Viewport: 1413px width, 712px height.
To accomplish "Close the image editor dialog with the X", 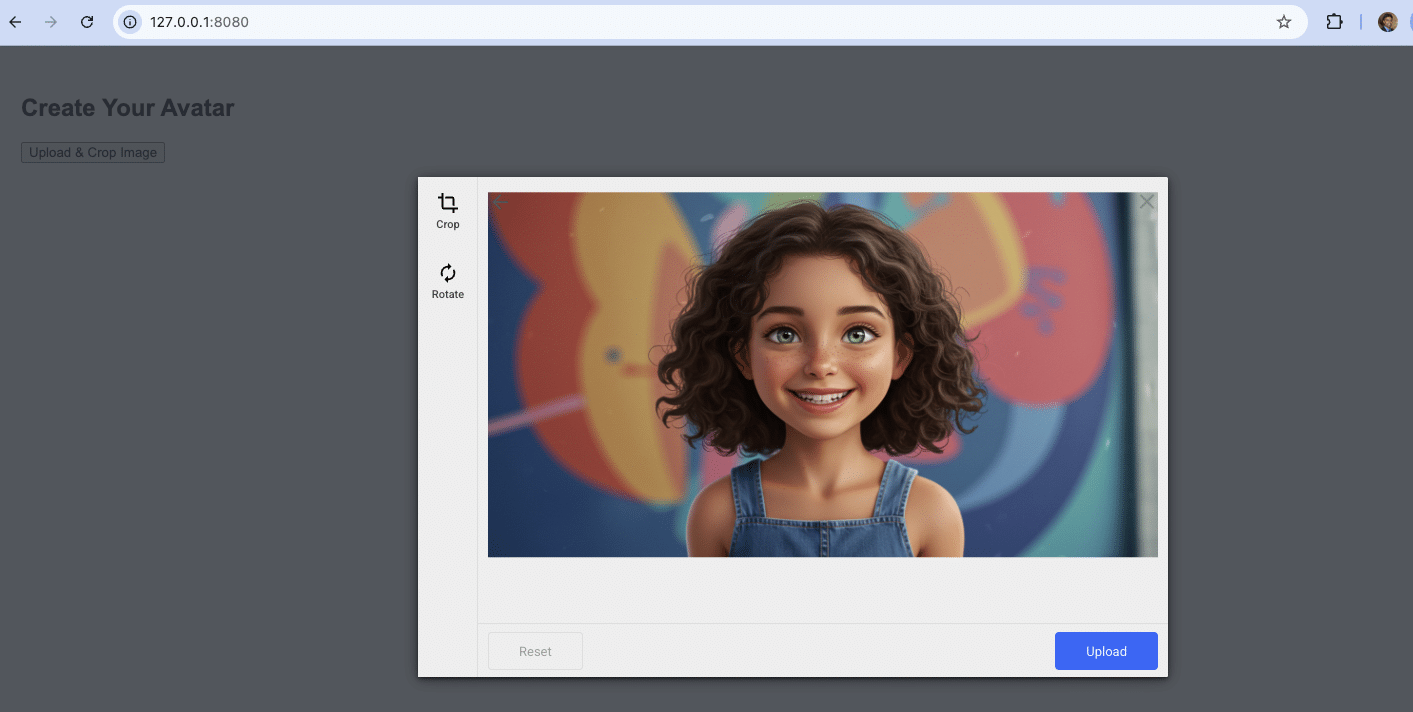I will pyautogui.click(x=1146, y=201).
